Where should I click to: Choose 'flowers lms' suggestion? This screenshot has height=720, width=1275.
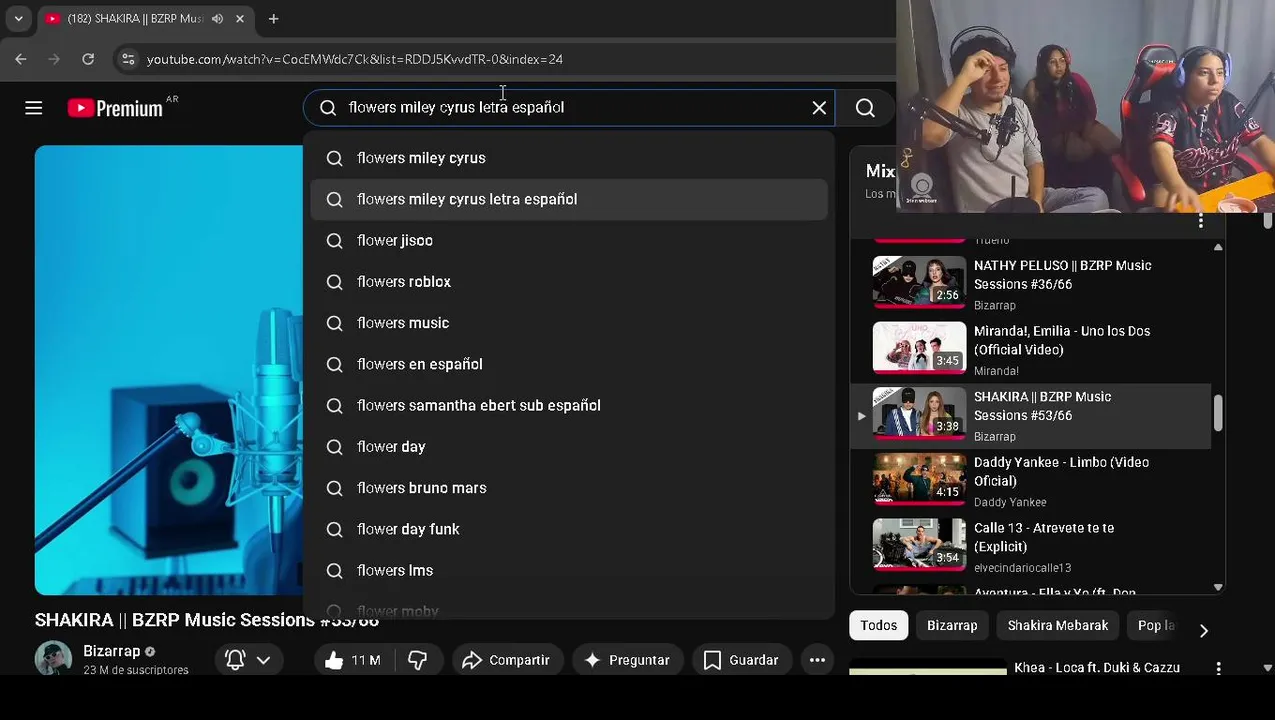(x=569, y=570)
